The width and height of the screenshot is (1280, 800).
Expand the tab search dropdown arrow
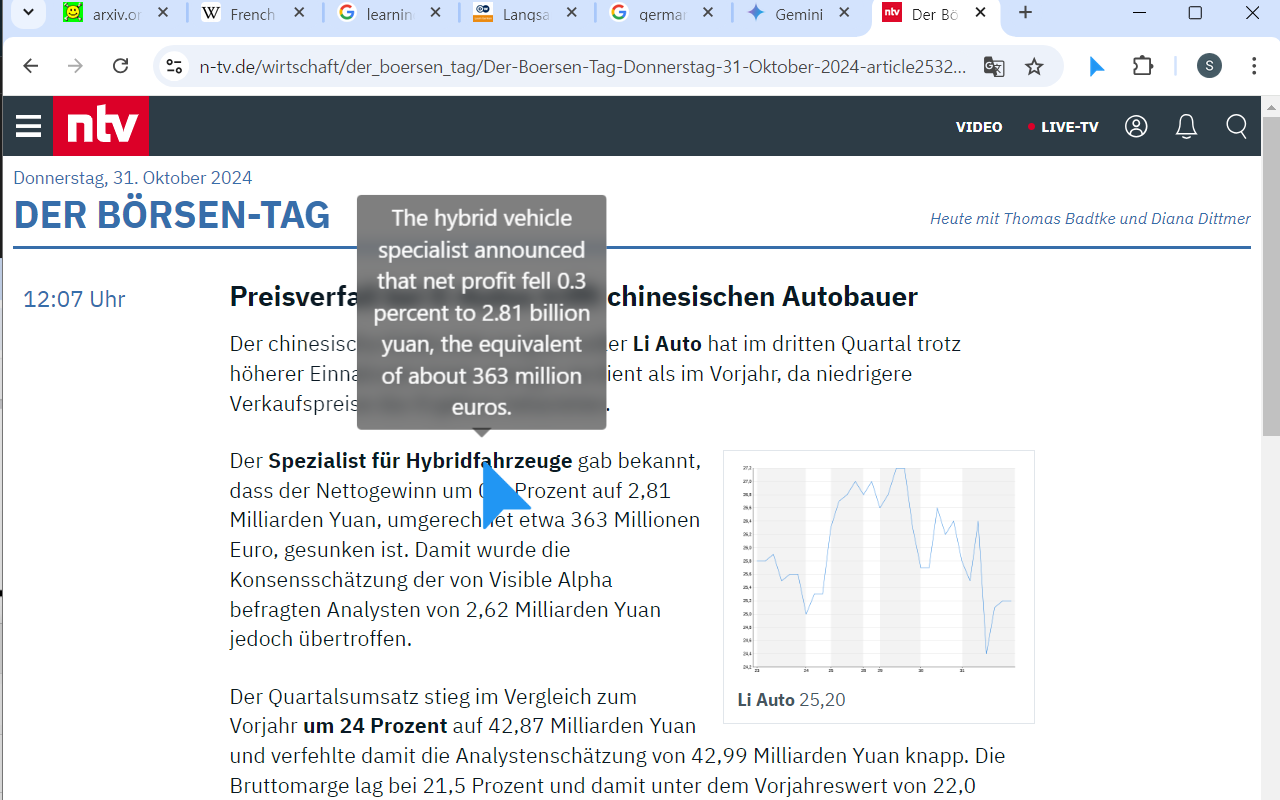(29, 13)
